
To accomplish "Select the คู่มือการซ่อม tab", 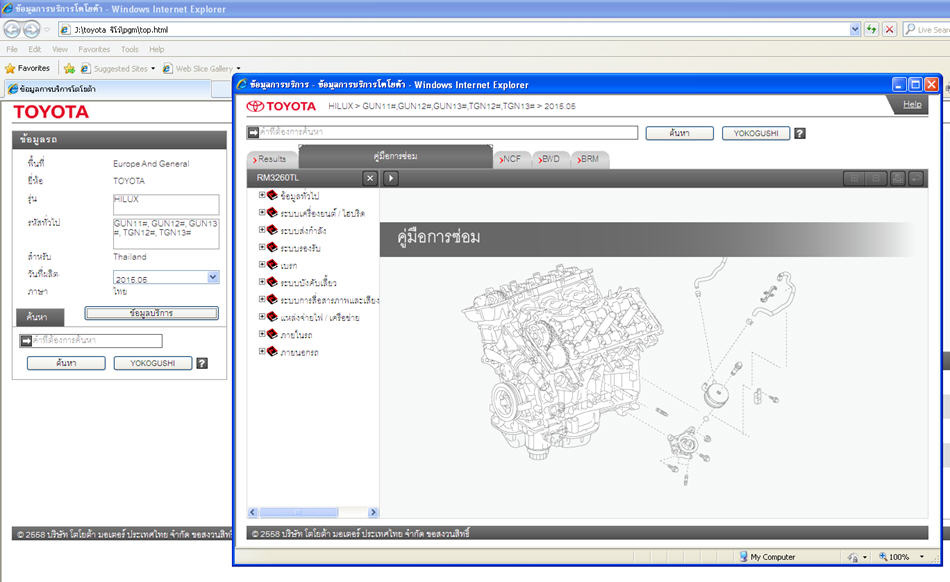I will [395, 156].
